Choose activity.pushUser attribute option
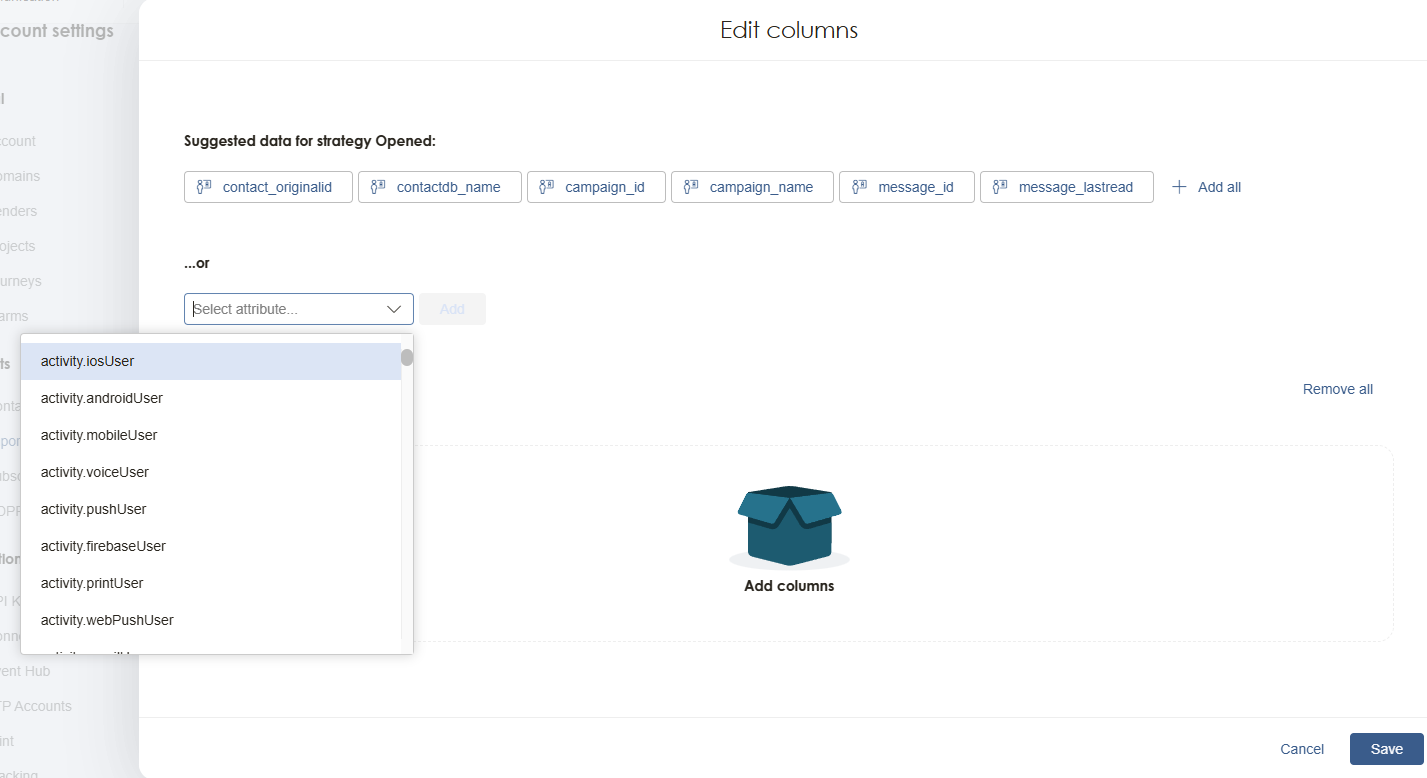The image size is (1427, 778). tap(93, 509)
